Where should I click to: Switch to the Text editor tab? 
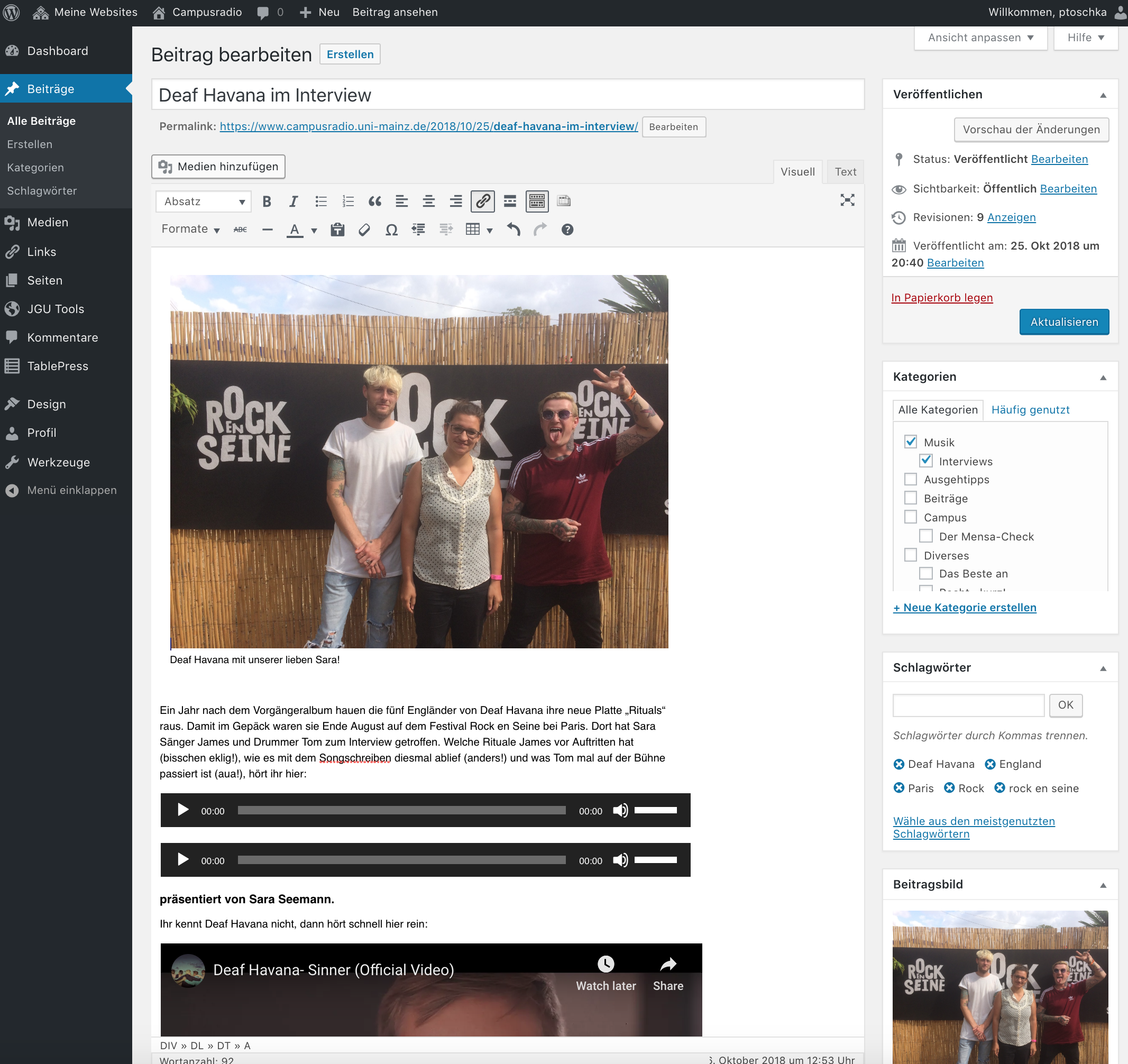click(845, 172)
